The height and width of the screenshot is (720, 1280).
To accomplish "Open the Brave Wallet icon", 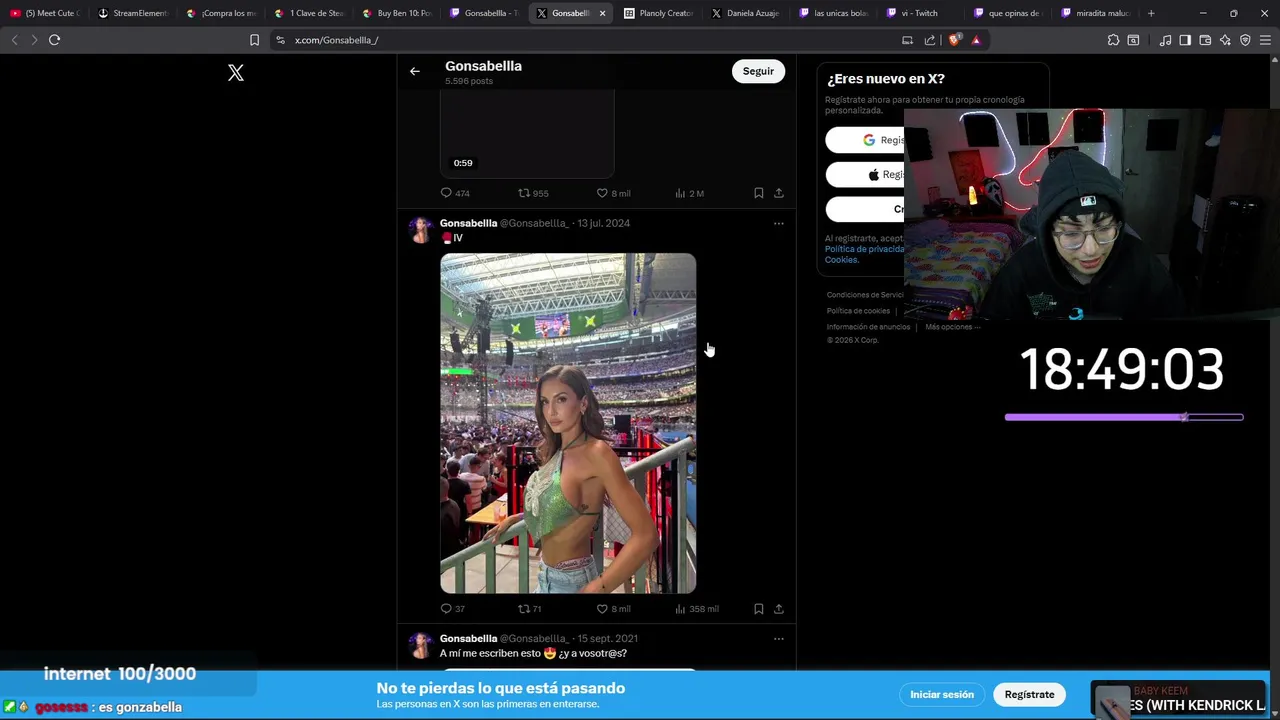I will pyautogui.click(x=1205, y=40).
